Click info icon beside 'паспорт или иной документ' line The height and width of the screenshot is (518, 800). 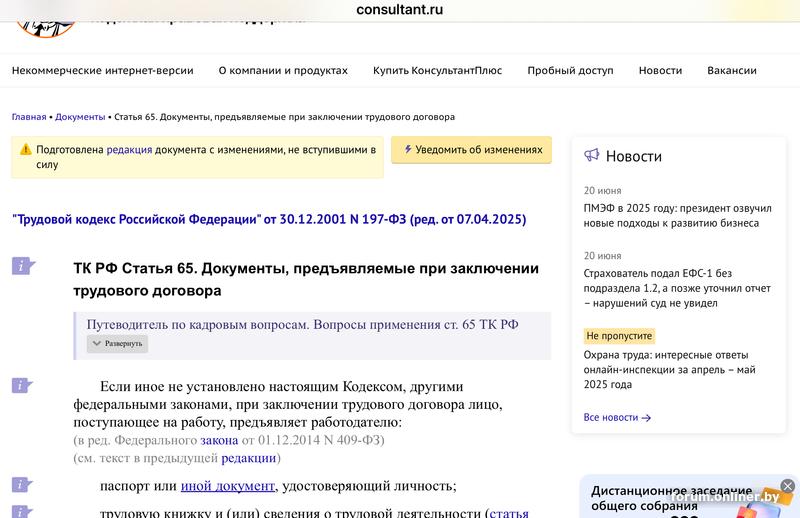22,484
